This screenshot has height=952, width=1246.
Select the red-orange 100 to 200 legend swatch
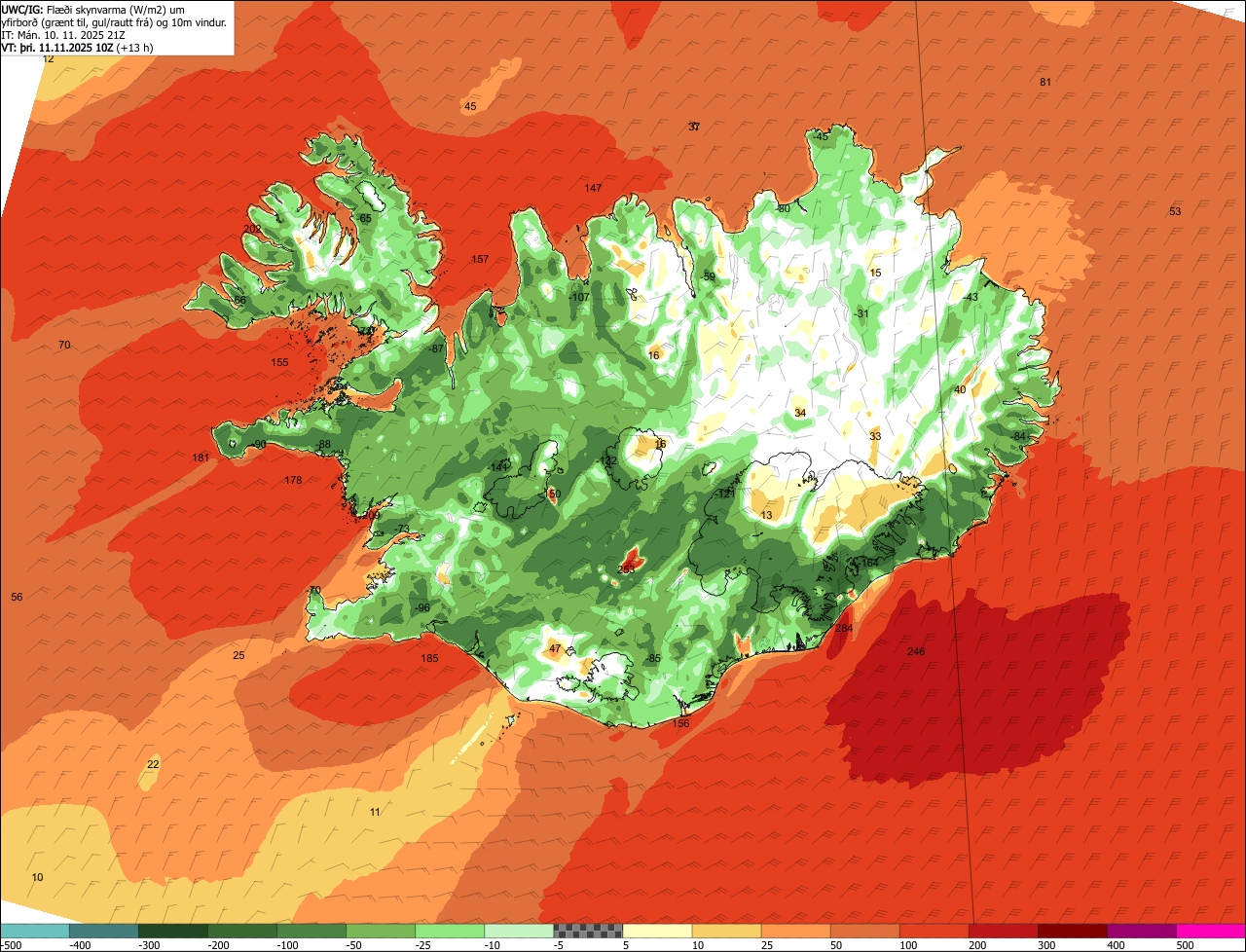(934, 931)
